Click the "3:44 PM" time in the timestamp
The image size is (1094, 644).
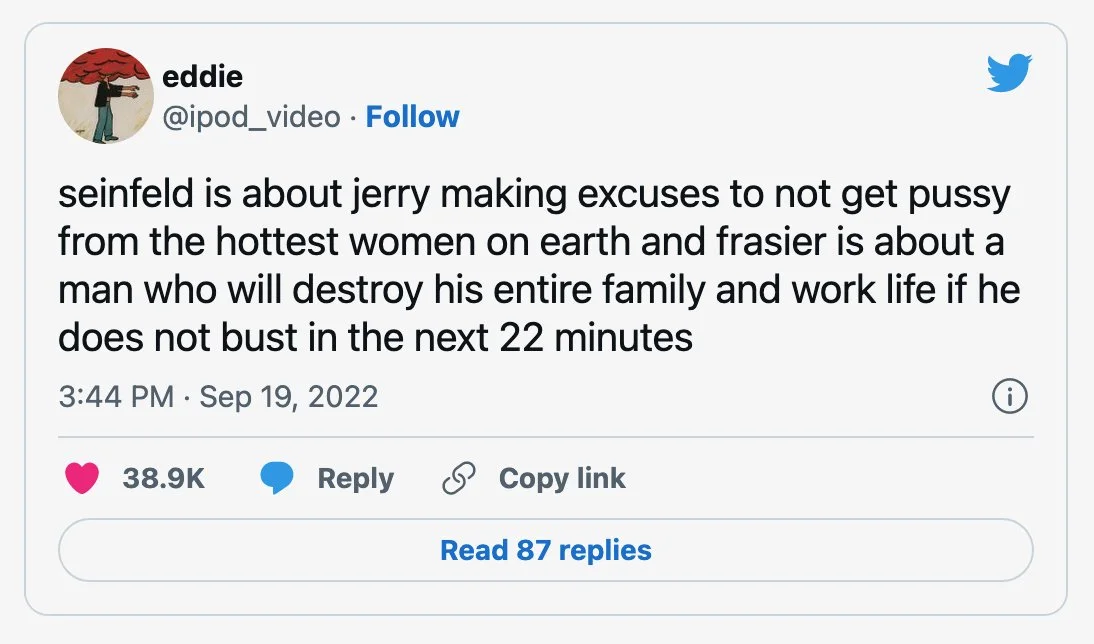pyautogui.click(x=117, y=397)
